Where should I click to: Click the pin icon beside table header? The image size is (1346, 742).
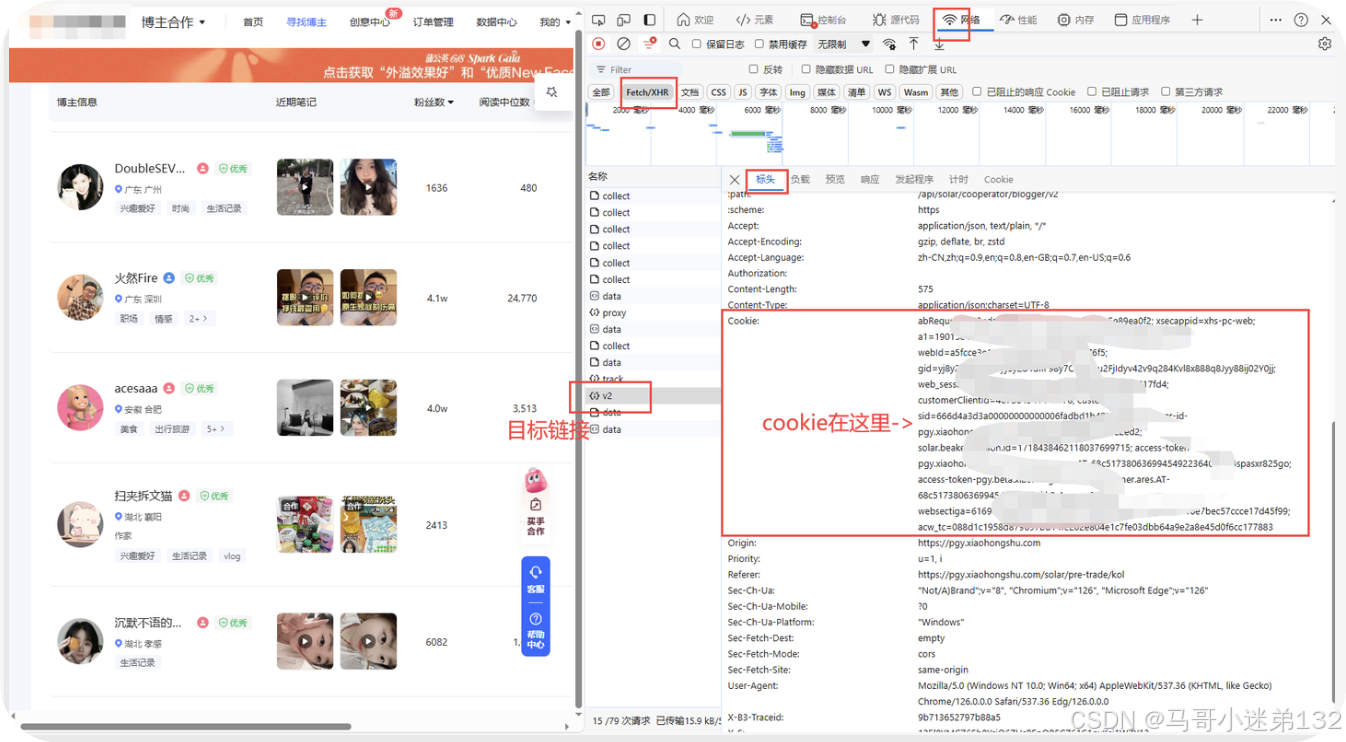pyautogui.click(x=551, y=93)
